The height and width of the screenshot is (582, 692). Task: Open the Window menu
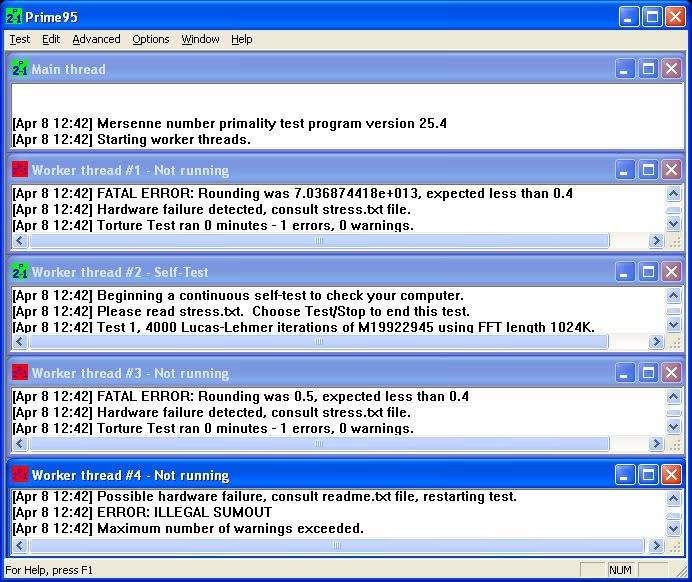(200, 39)
